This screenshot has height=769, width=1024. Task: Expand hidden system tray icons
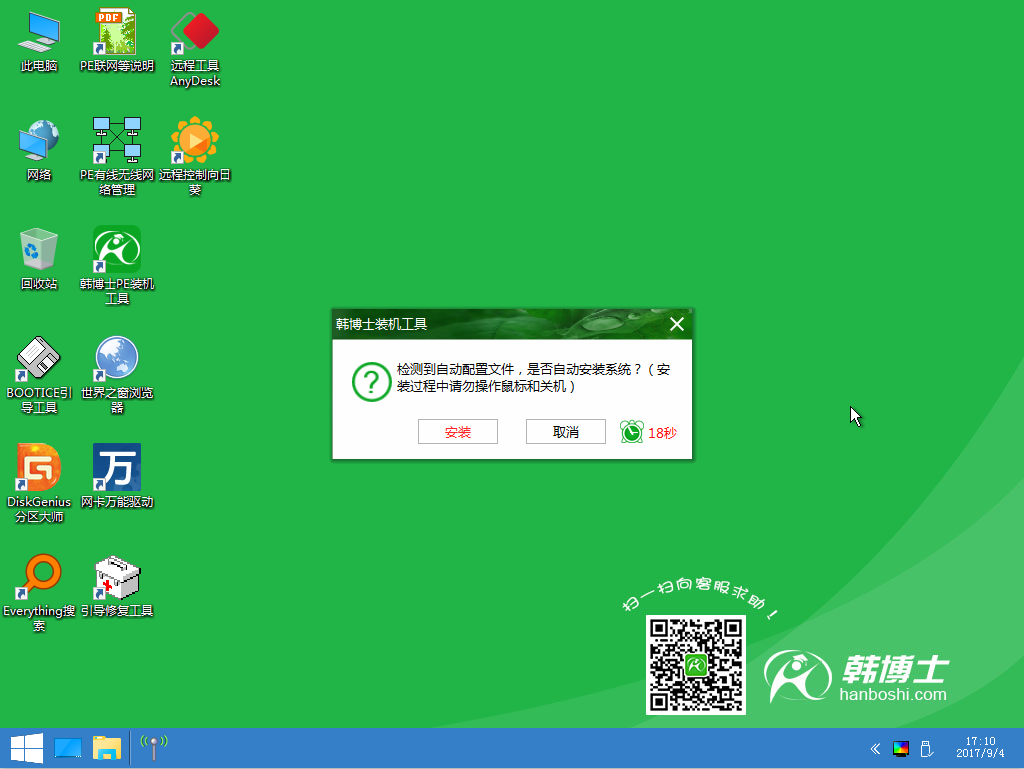click(x=875, y=747)
